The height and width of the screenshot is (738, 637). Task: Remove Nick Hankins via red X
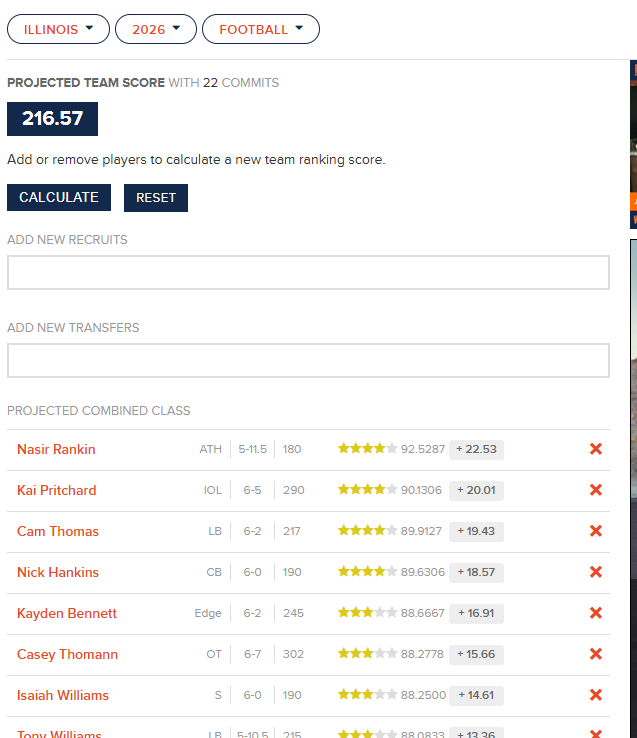596,572
